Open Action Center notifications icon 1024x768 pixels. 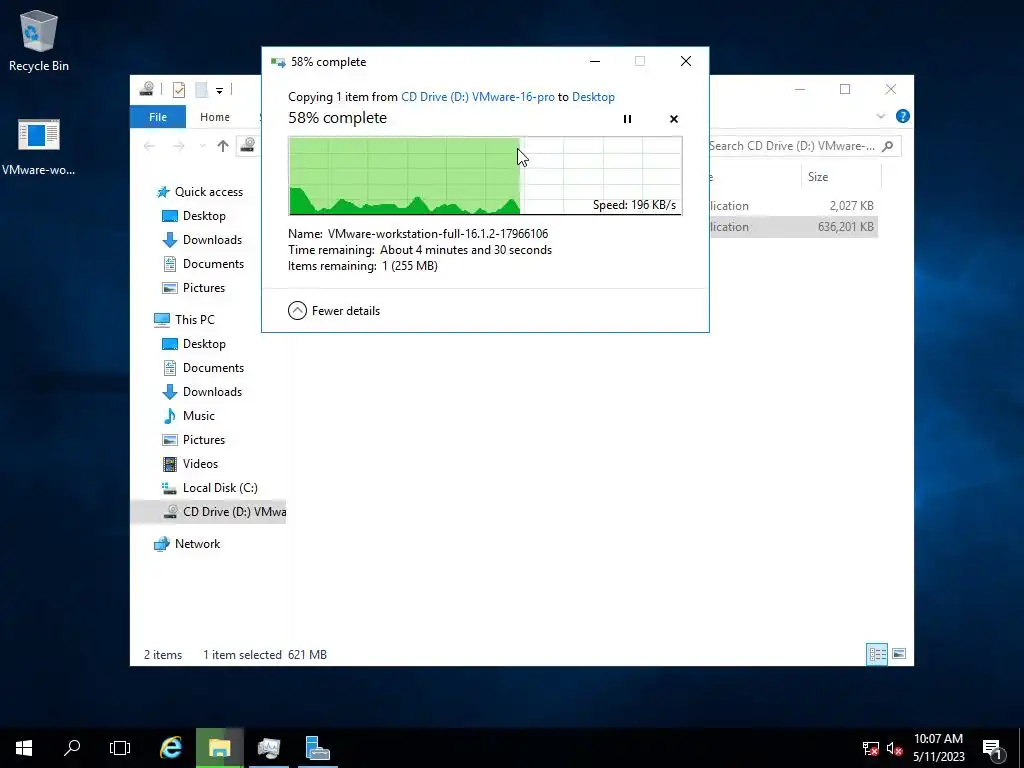tap(993, 748)
